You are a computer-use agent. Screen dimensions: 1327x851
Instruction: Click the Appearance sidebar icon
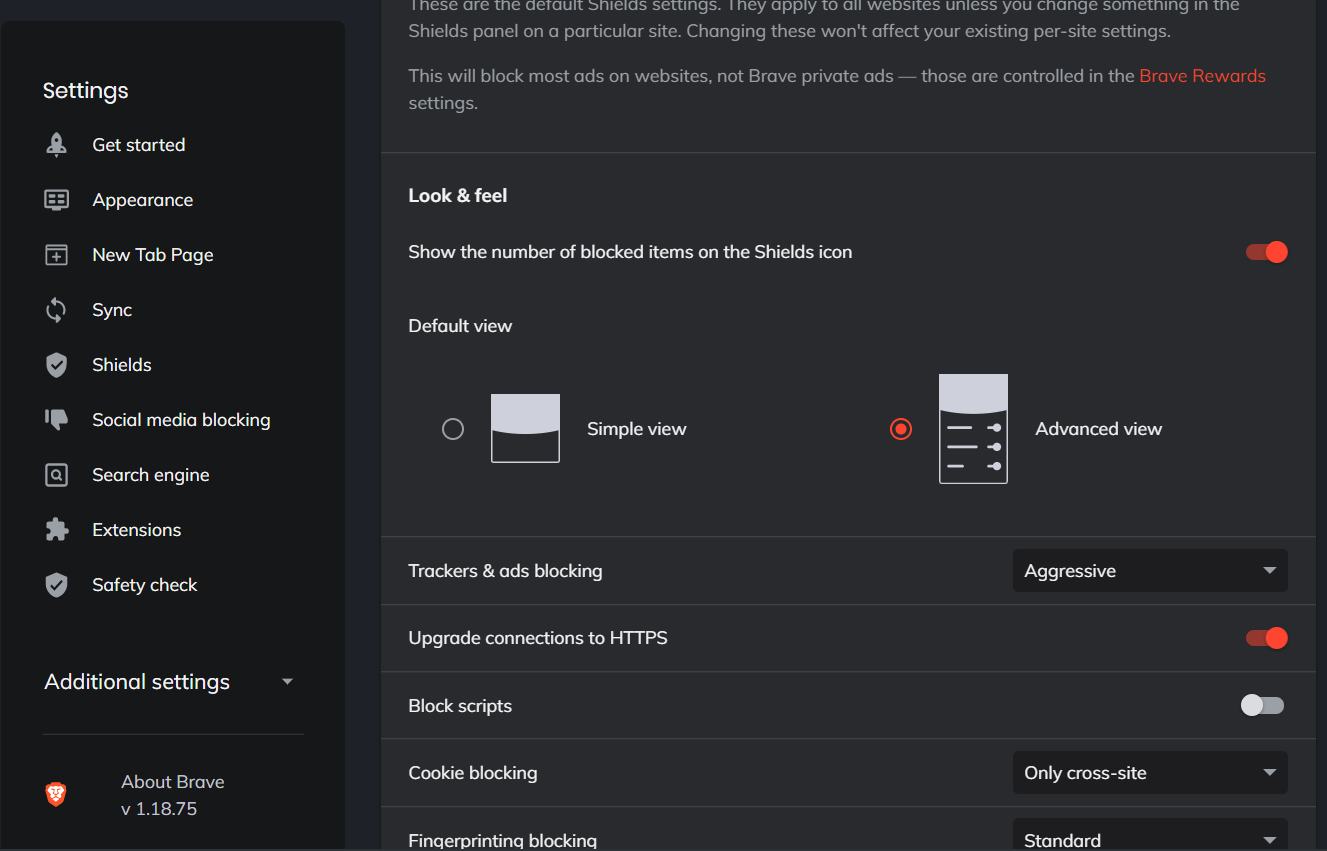57,200
